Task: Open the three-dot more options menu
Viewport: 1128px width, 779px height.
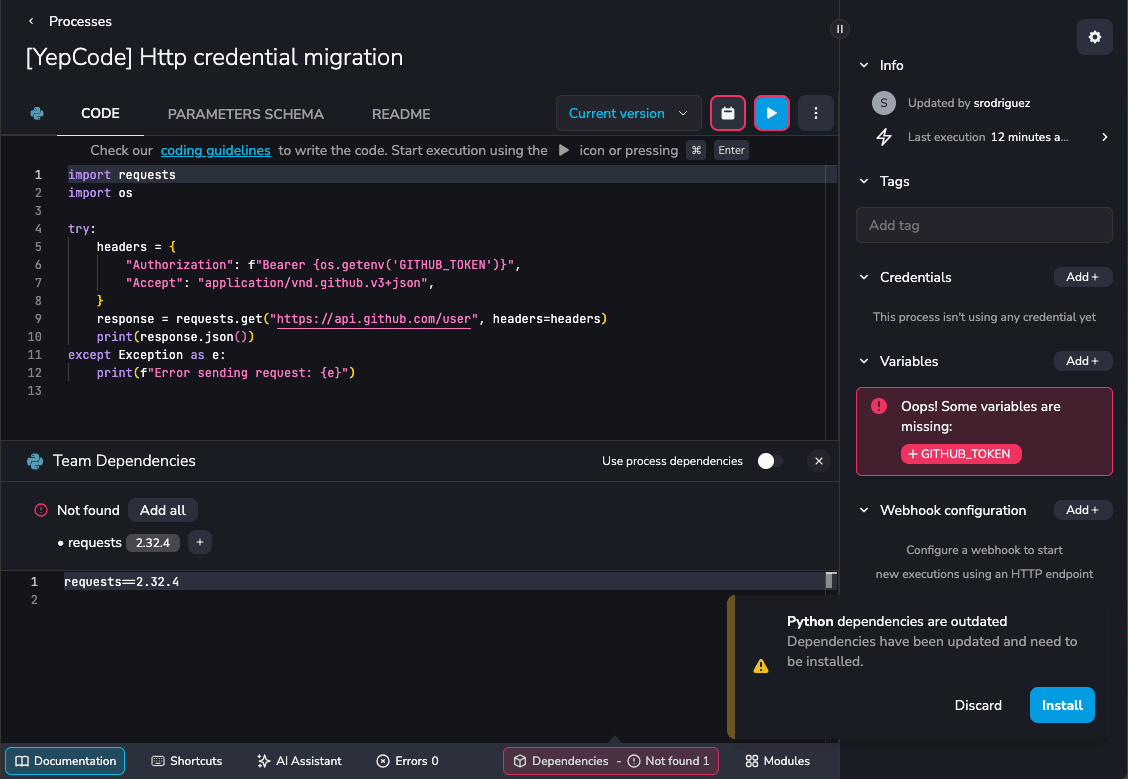Action: pyautogui.click(x=815, y=113)
